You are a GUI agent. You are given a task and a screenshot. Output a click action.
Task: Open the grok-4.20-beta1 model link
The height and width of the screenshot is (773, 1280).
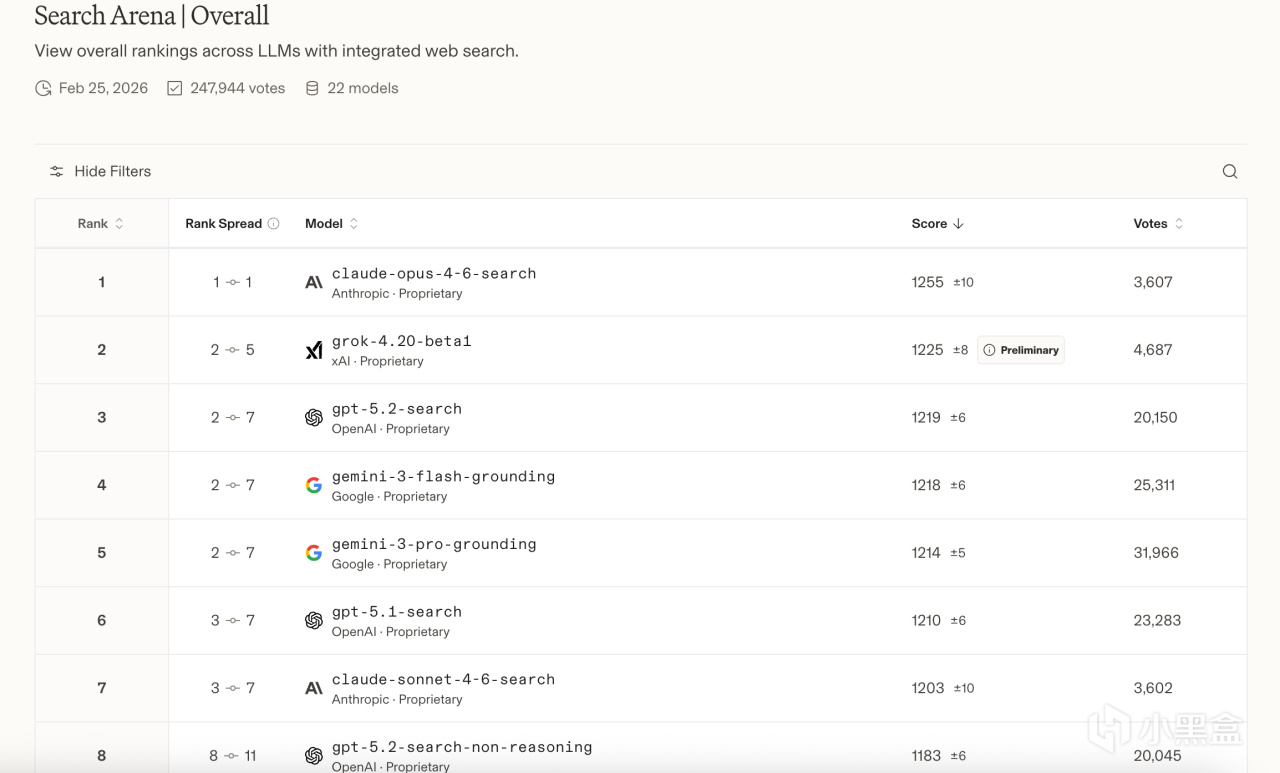pos(401,341)
